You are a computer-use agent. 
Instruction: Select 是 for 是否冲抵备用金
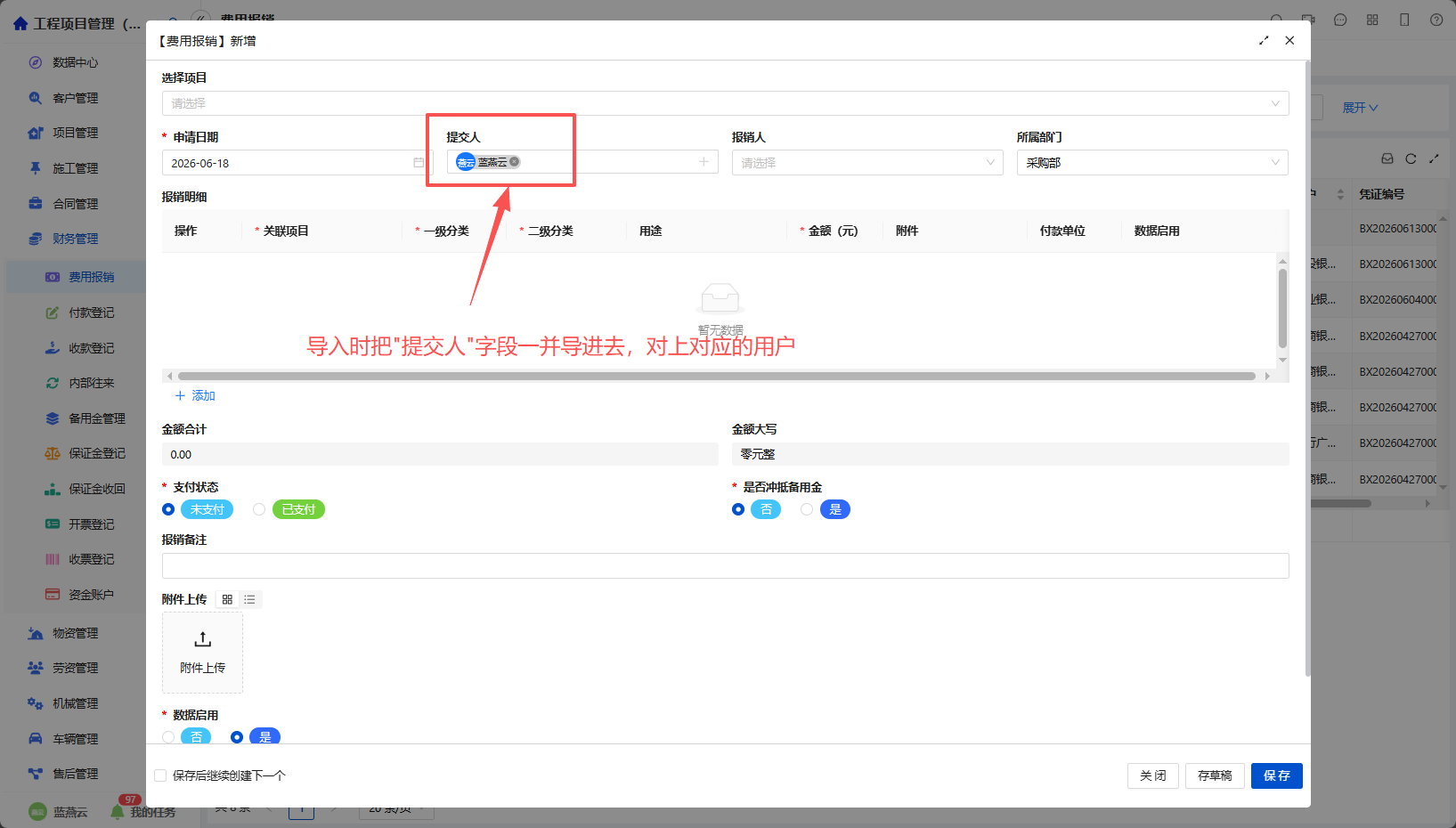point(807,509)
